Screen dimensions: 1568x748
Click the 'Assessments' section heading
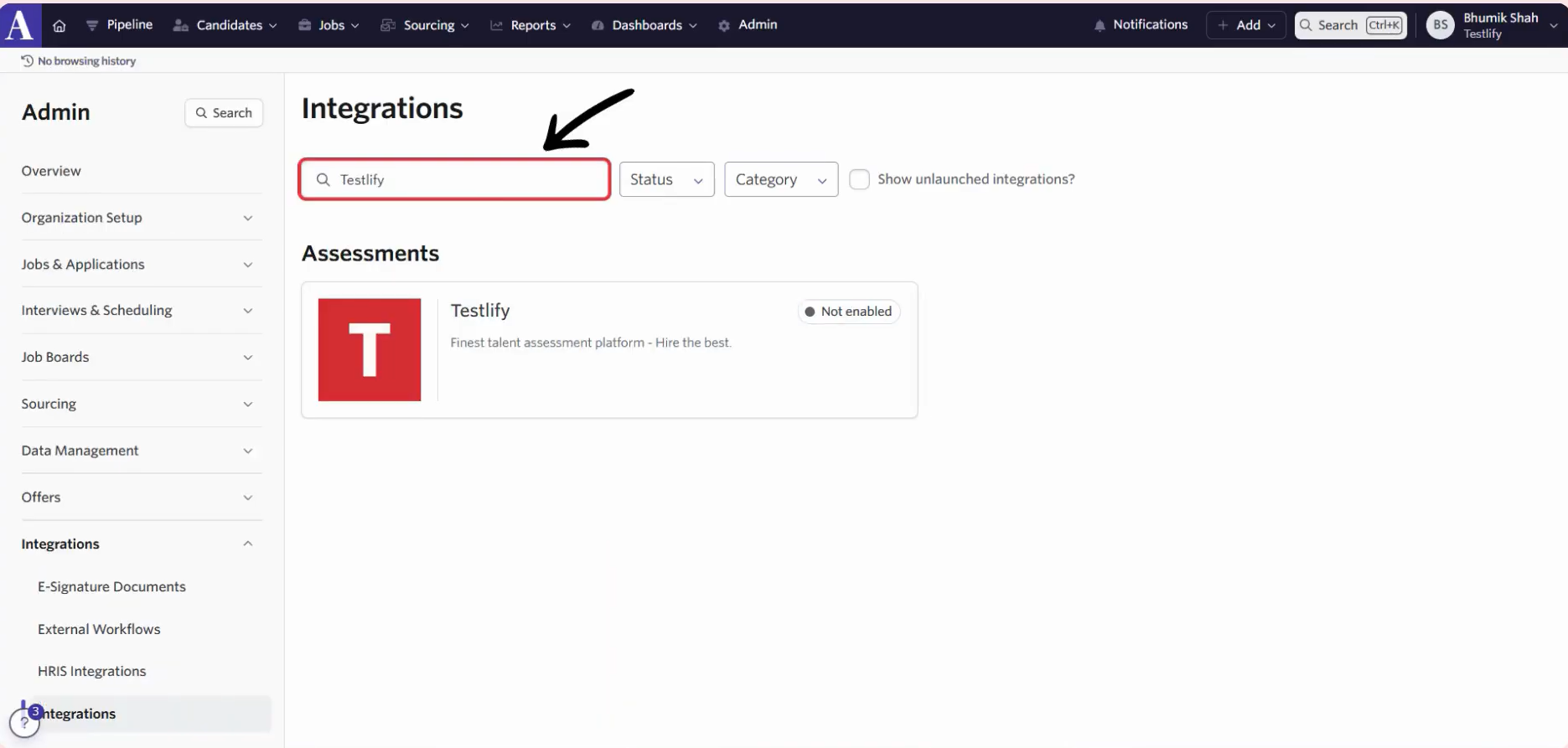pos(370,254)
